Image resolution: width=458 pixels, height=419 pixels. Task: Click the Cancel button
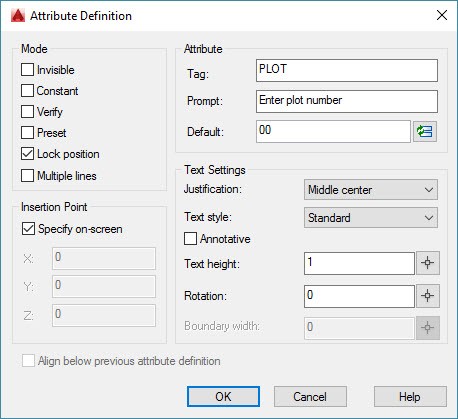pyautogui.click(x=310, y=397)
